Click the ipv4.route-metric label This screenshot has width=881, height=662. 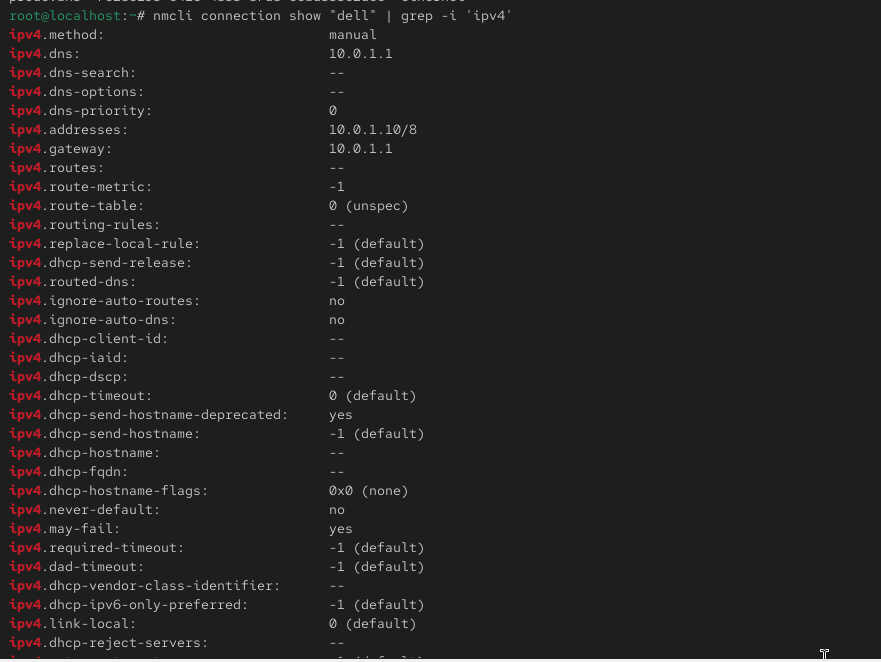point(80,187)
